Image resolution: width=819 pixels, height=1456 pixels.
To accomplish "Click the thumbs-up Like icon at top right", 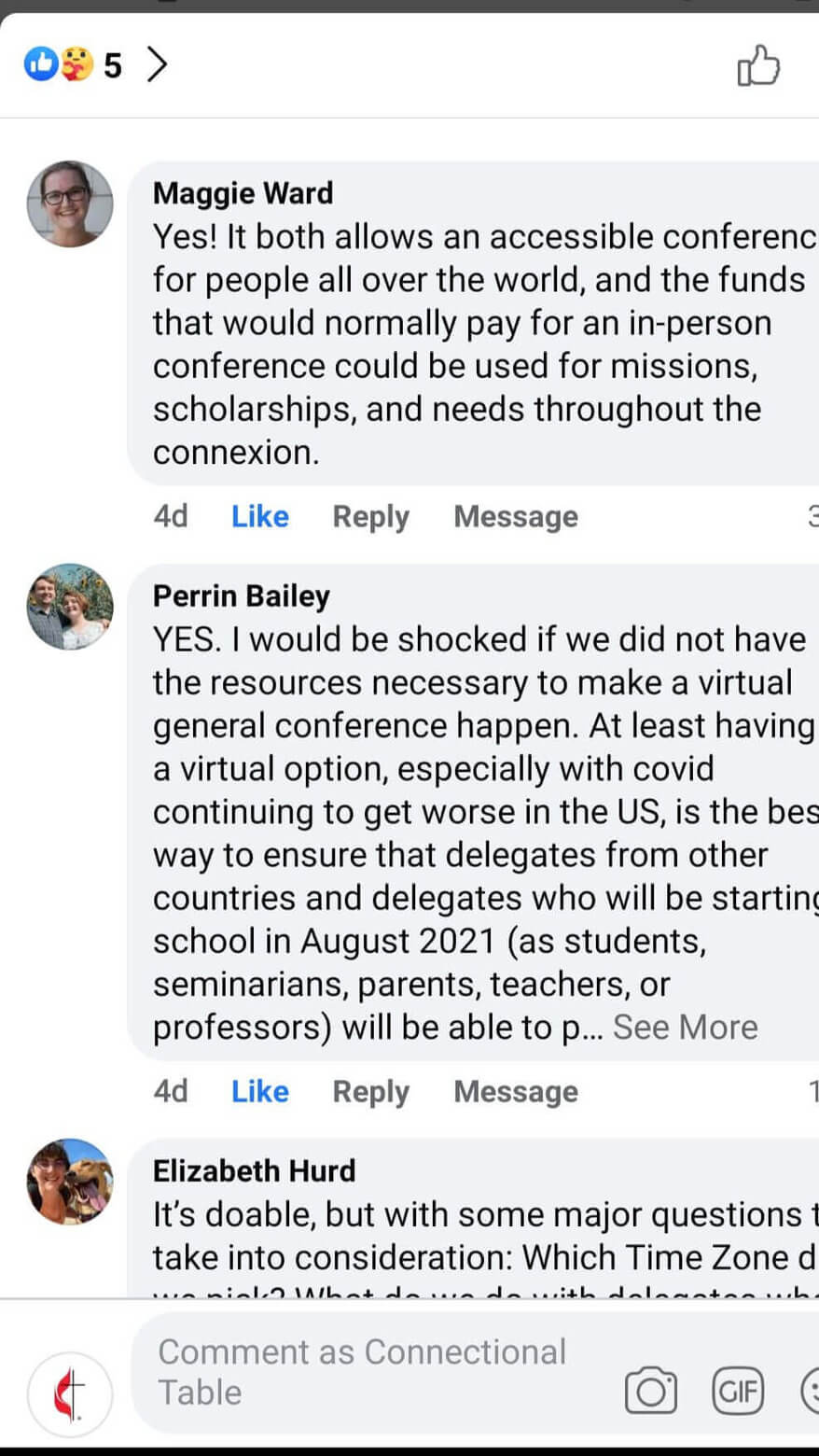I will click(758, 65).
